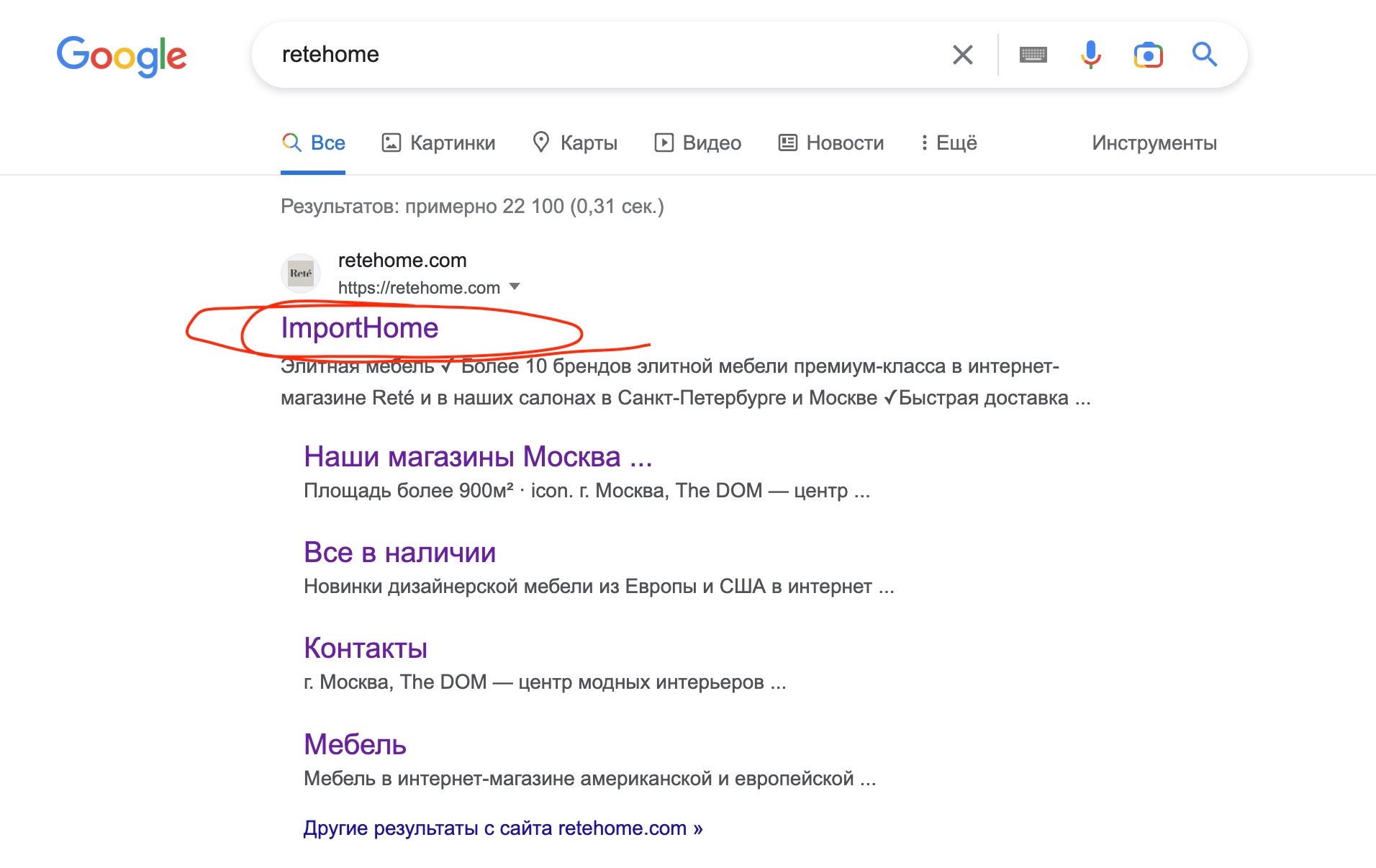
Task: Click Другие результаты с сайта retehome.com
Action: click(503, 828)
